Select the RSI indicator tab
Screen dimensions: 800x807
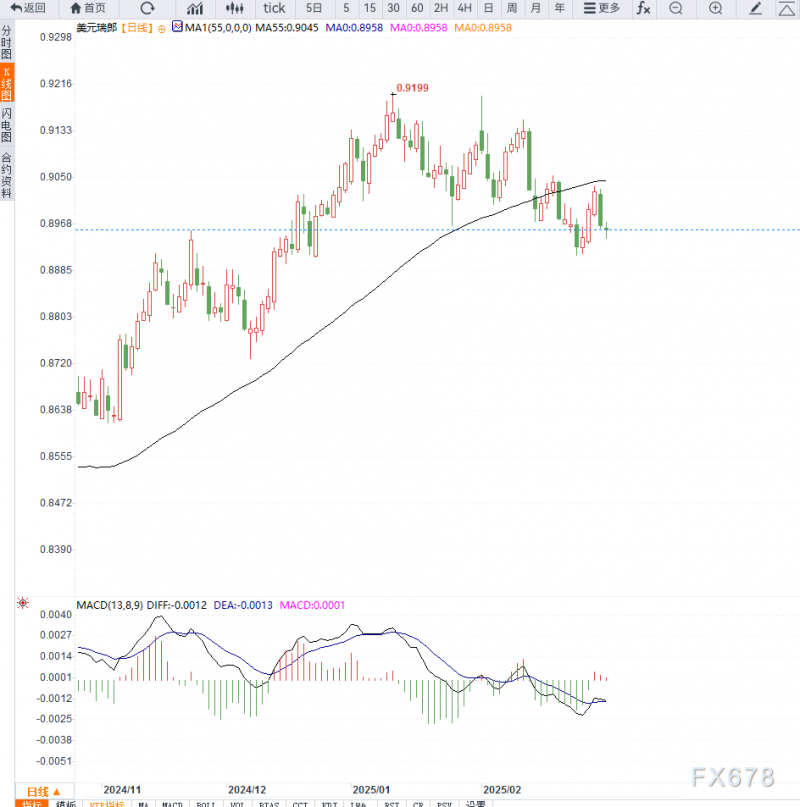[x=392, y=803]
